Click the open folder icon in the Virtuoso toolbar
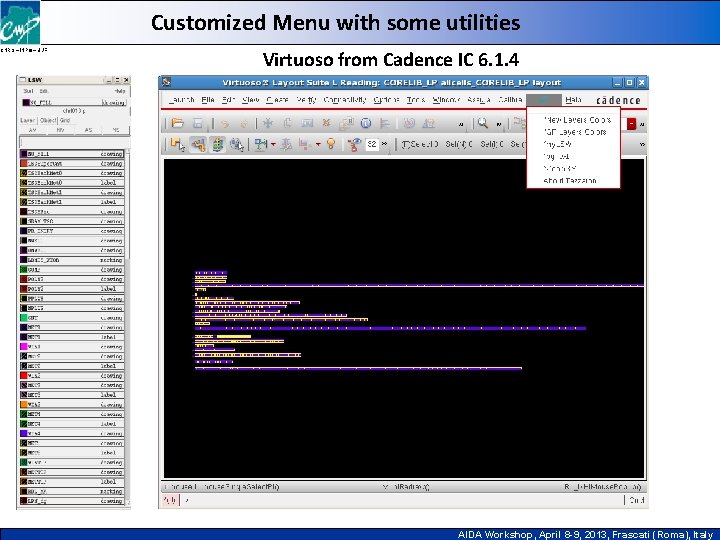The image size is (720, 540). click(x=177, y=123)
